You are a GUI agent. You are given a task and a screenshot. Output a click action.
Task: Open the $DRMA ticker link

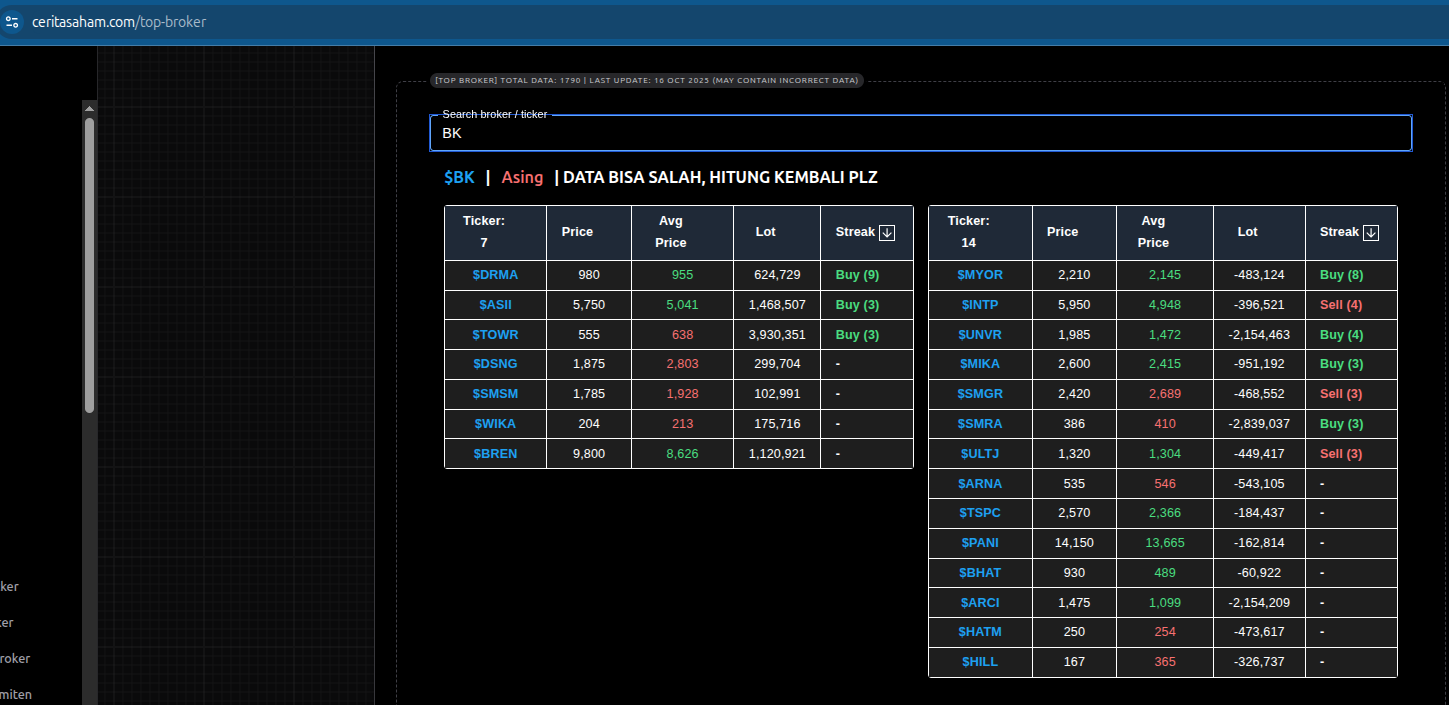[x=495, y=275]
